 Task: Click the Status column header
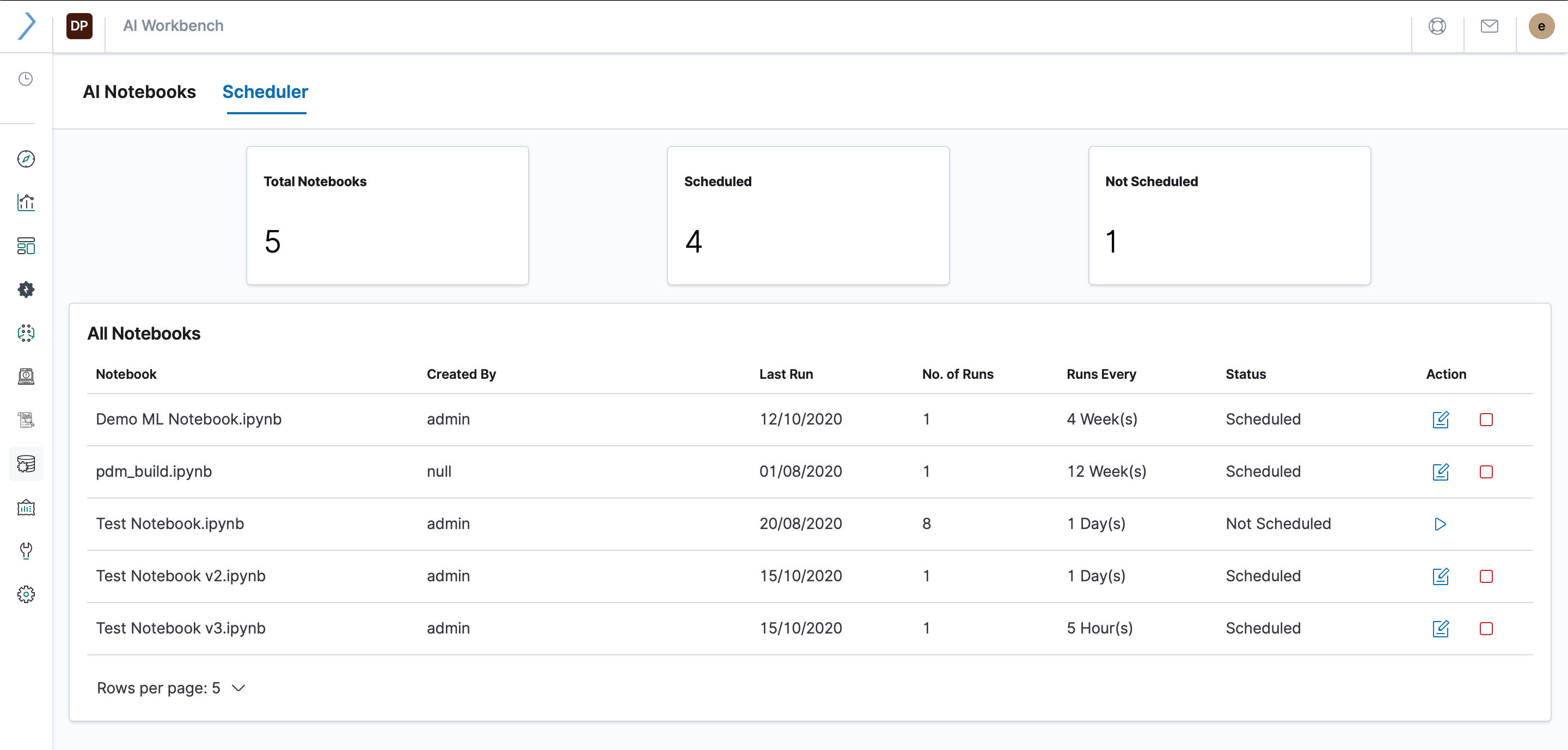(1245, 374)
